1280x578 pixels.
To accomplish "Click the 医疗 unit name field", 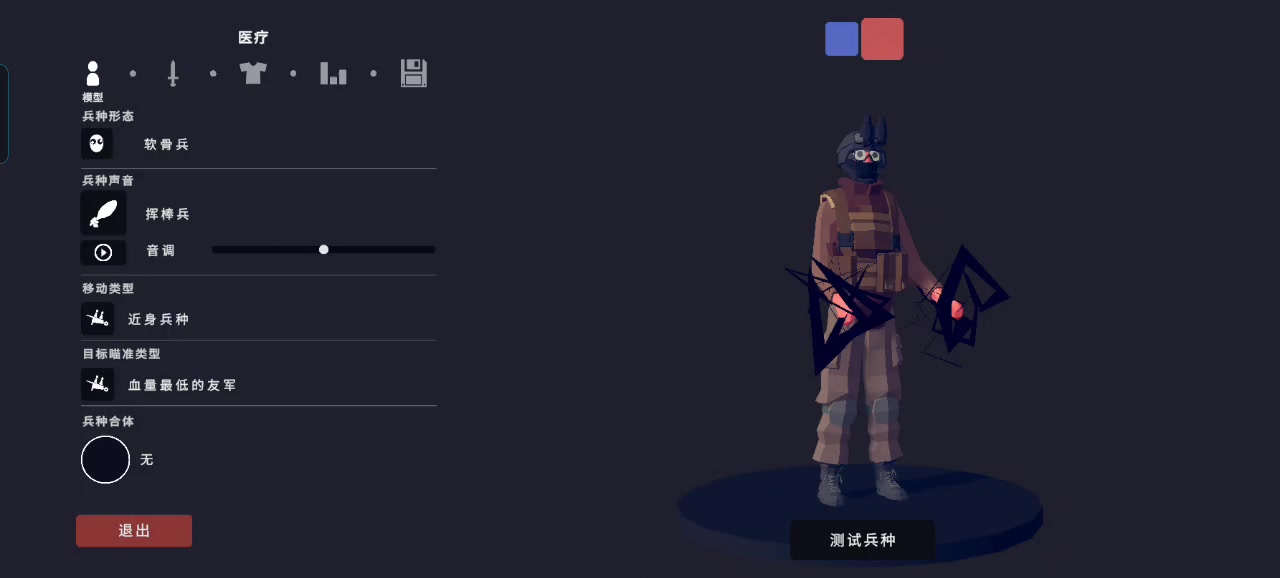I will coord(253,37).
